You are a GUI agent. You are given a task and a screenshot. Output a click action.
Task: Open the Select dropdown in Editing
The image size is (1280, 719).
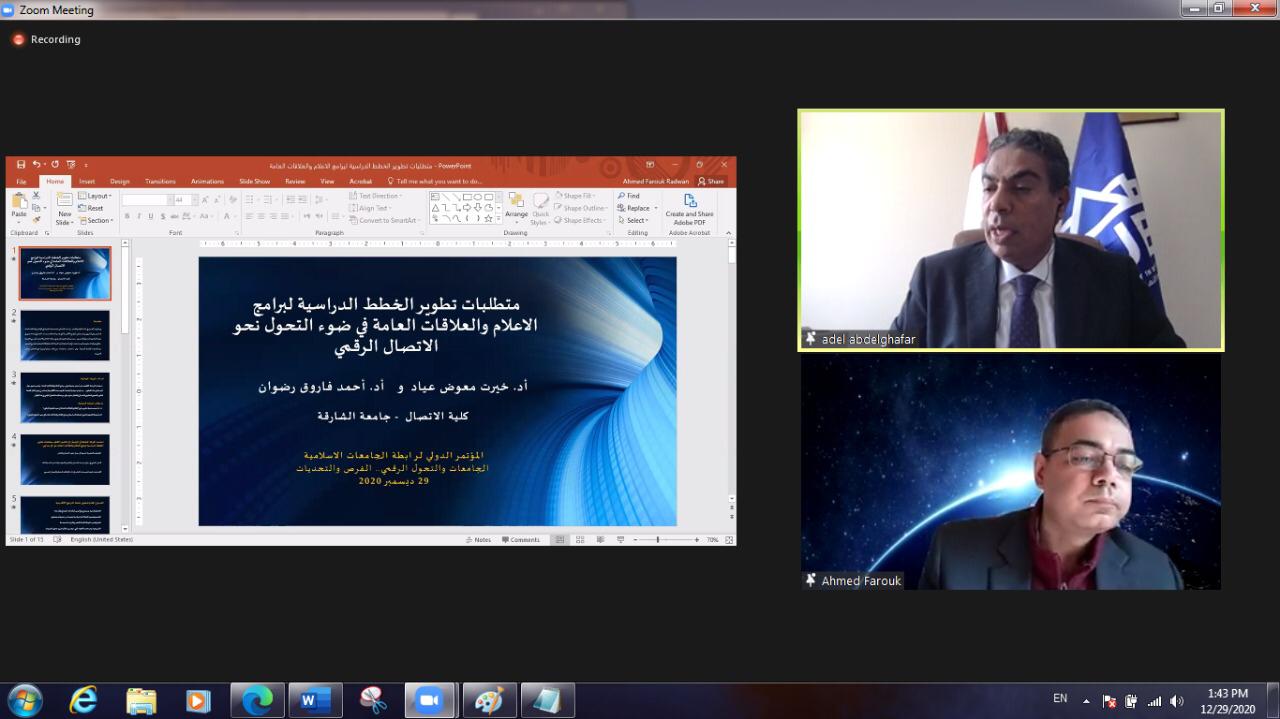coord(634,220)
